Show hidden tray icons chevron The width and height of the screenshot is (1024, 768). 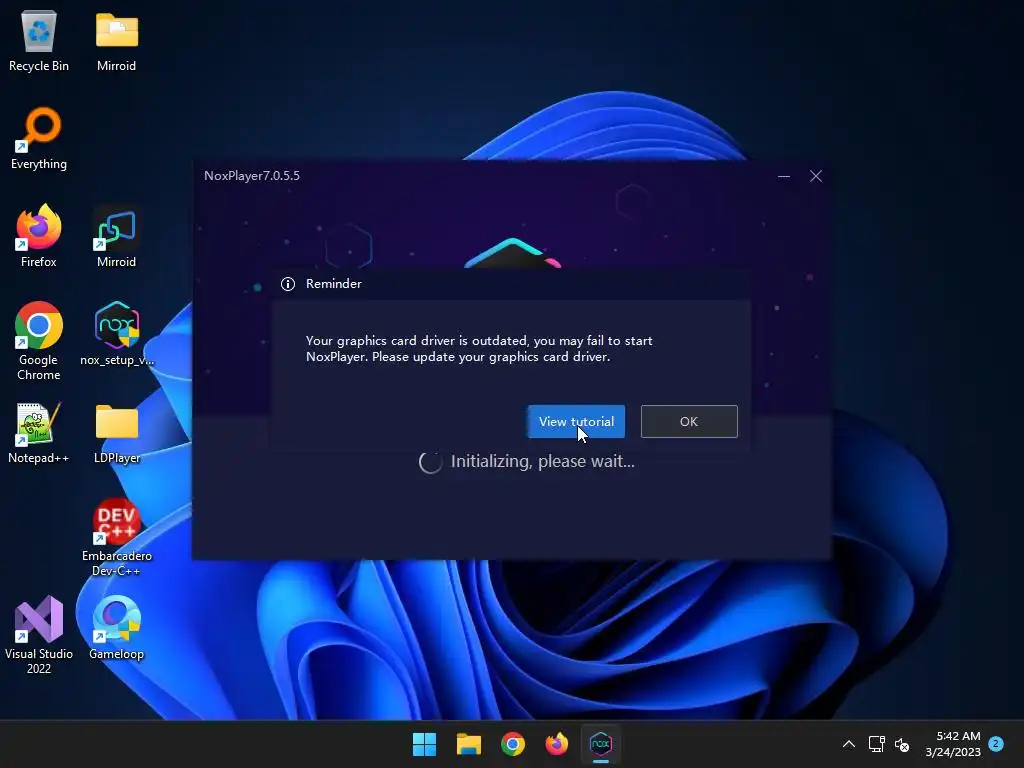[x=848, y=744]
